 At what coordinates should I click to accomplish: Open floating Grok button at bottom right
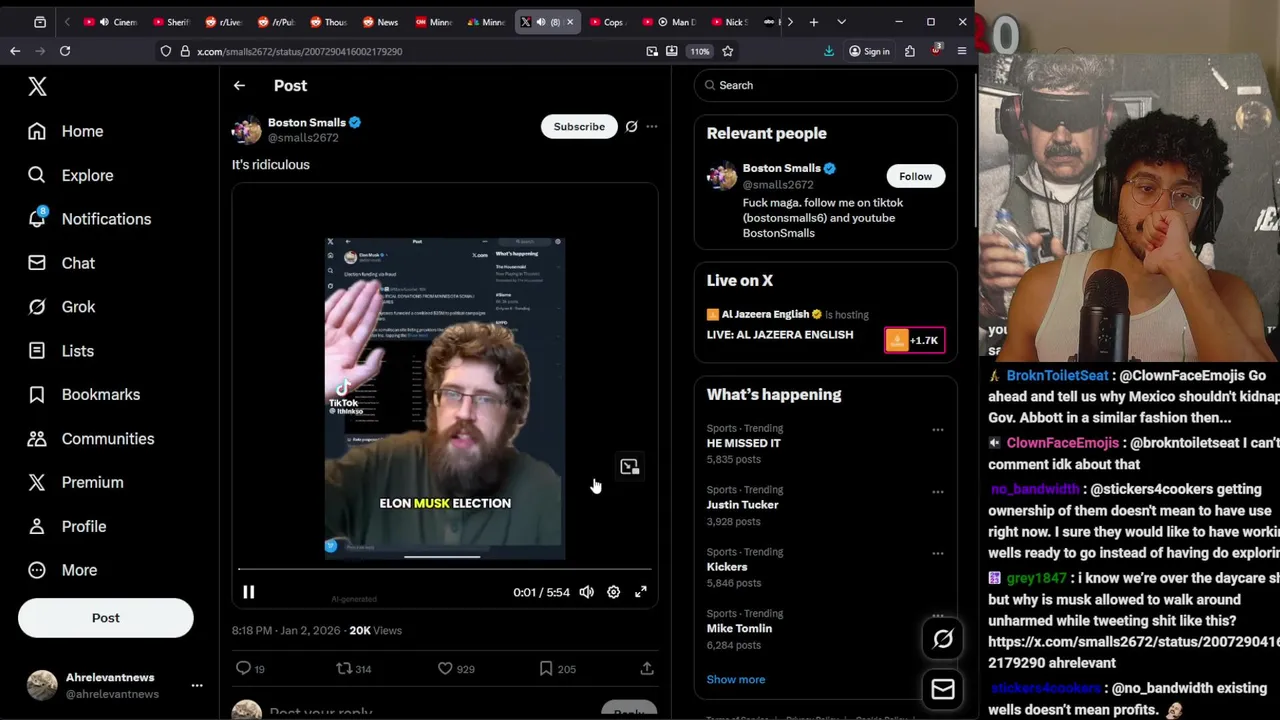(x=943, y=639)
